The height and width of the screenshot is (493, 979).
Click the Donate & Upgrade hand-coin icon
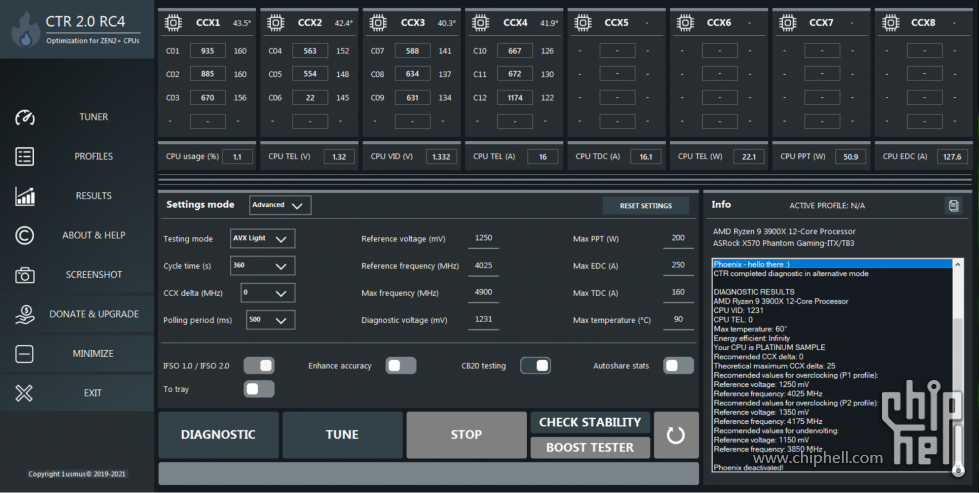click(24, 314)
